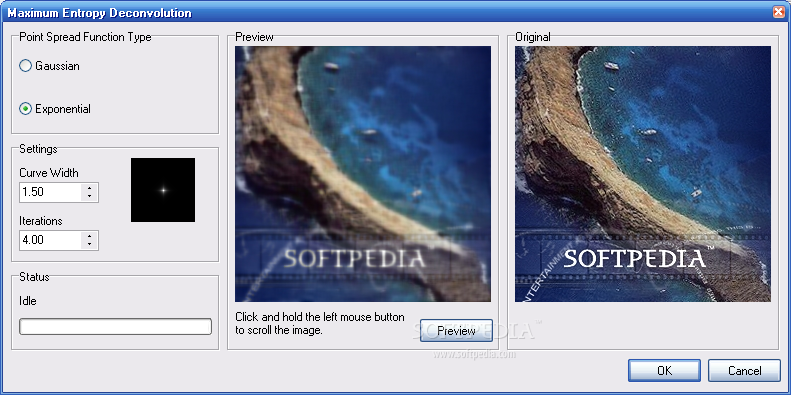Image resolution: width=791 pixels, height=395 pixels.
Task: Select the Exponential radio button
Action: pos(55,109)
